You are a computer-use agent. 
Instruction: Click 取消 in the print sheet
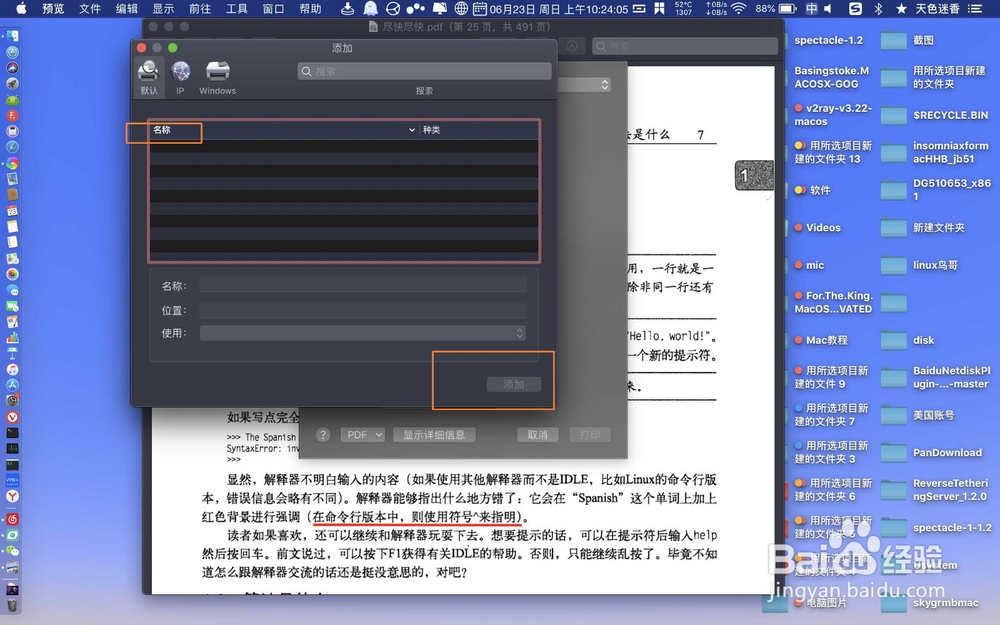tap(537, 435)
